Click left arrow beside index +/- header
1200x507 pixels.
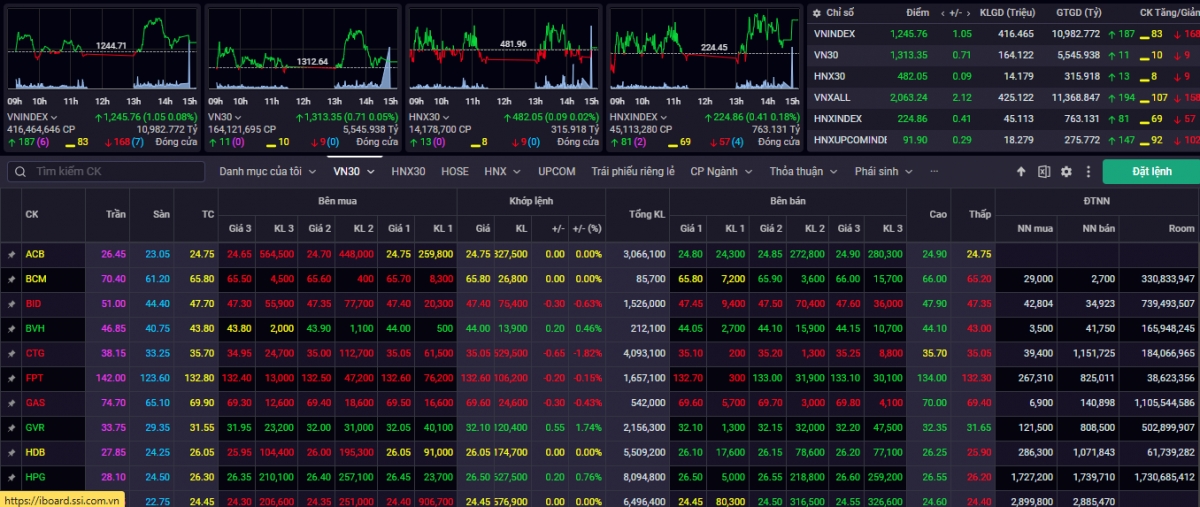tap(943, 13)
